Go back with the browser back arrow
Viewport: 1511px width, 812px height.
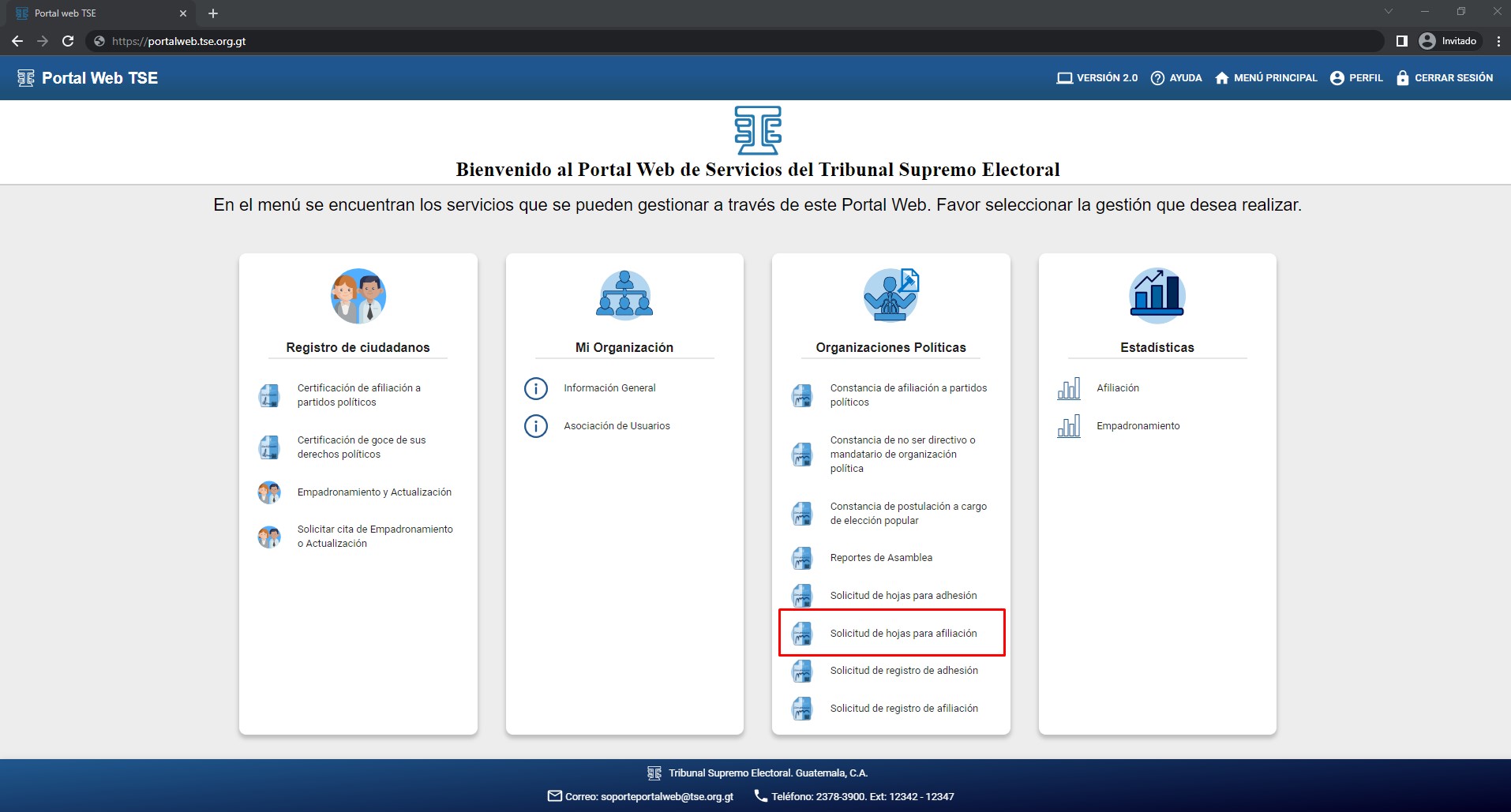(17, 41)
